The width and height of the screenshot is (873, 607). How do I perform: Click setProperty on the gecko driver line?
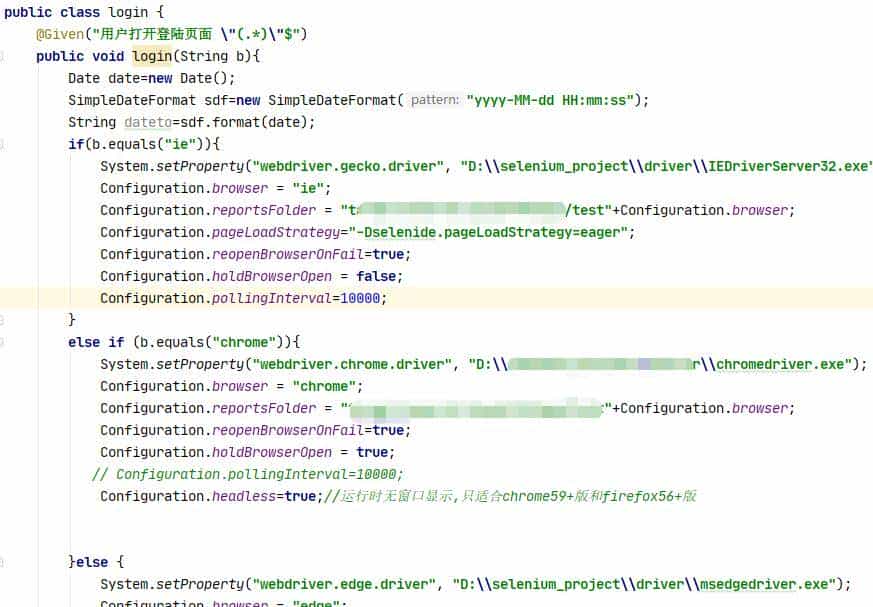[x=200, y=167]
